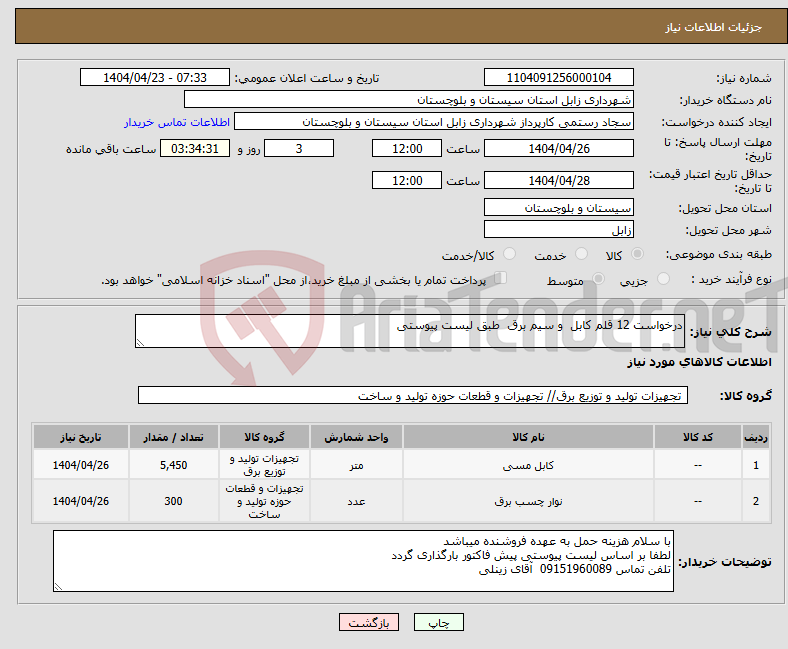The width and height of the screenshot is (788, 649).
Task: Click the need date in the نوار چسب برق row
Action: [81, 501]
